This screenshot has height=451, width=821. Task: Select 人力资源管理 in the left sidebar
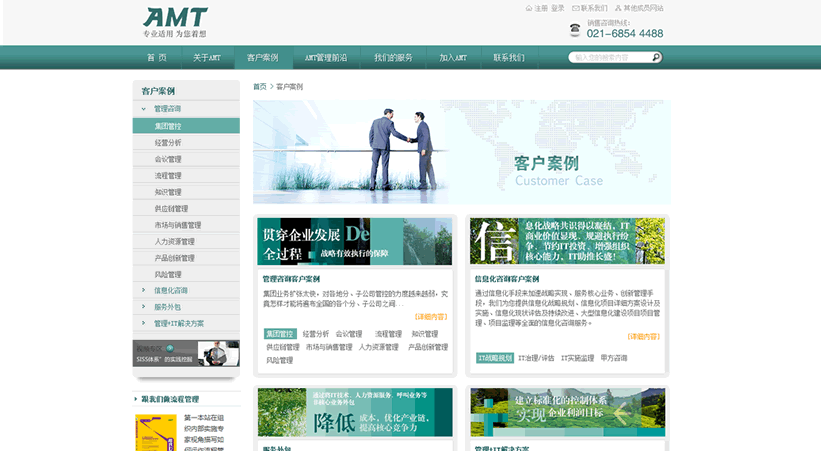(174, 241)
